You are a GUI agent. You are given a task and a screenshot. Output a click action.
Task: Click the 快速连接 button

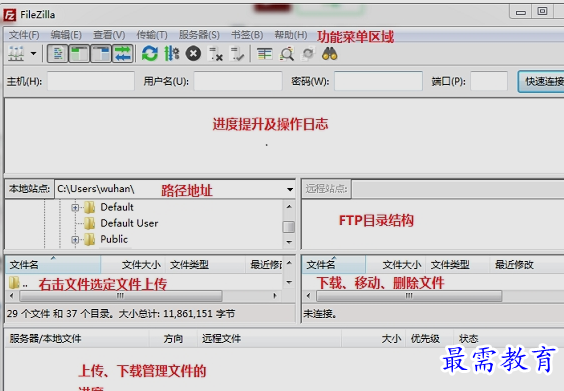click(541, 82)
